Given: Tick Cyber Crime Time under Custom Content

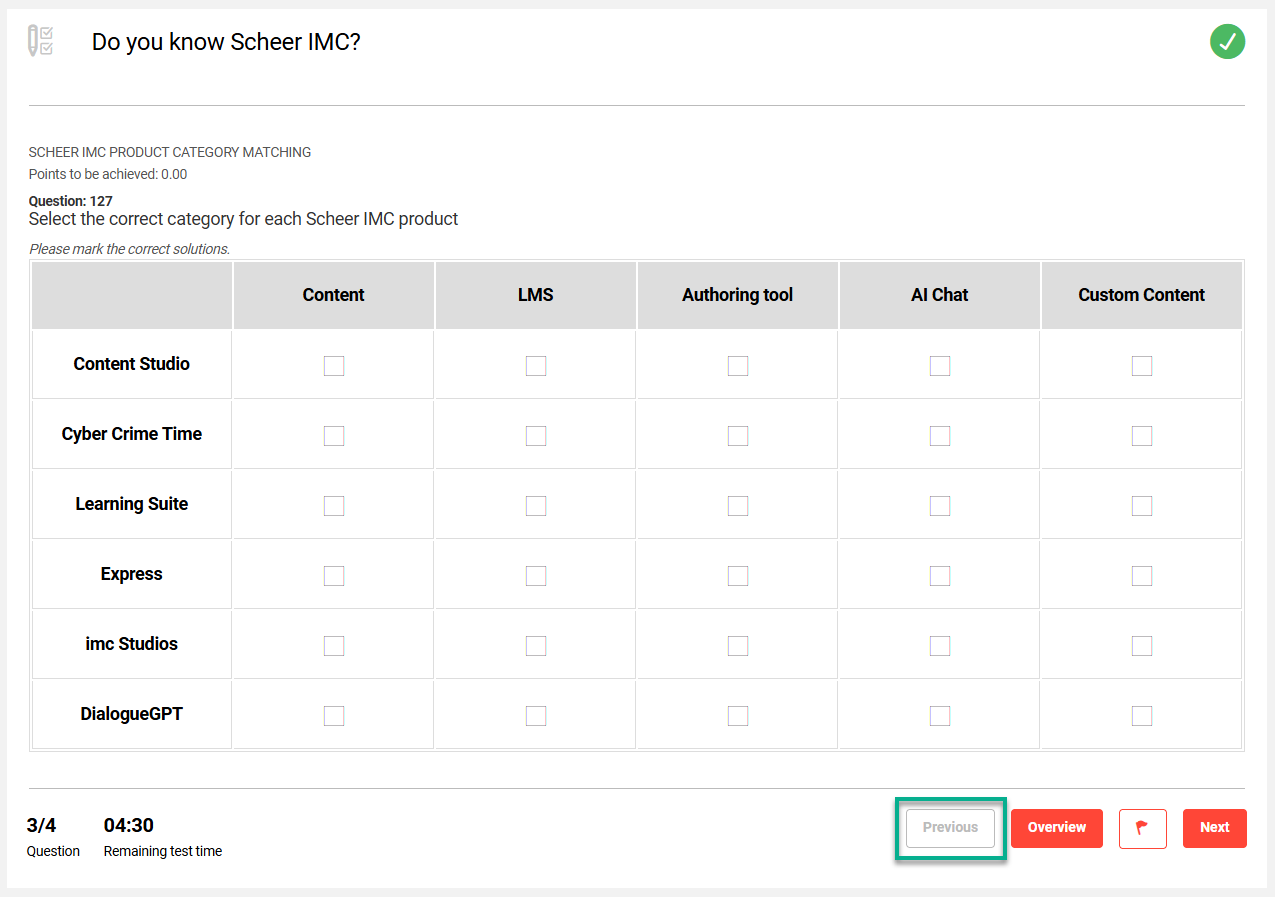Looking at the screenshot, I should (1142, 436).
